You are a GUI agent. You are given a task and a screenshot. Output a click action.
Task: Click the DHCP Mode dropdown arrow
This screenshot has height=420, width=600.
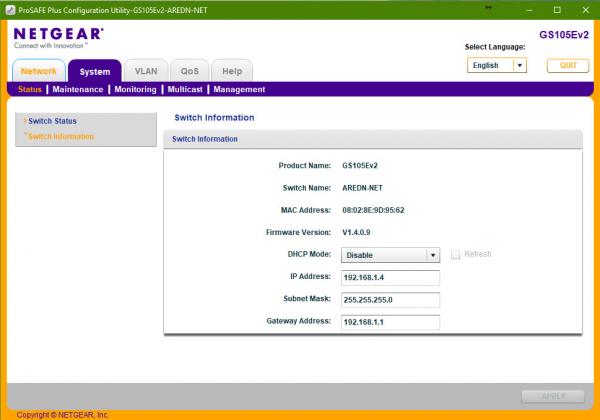[433, 255]
